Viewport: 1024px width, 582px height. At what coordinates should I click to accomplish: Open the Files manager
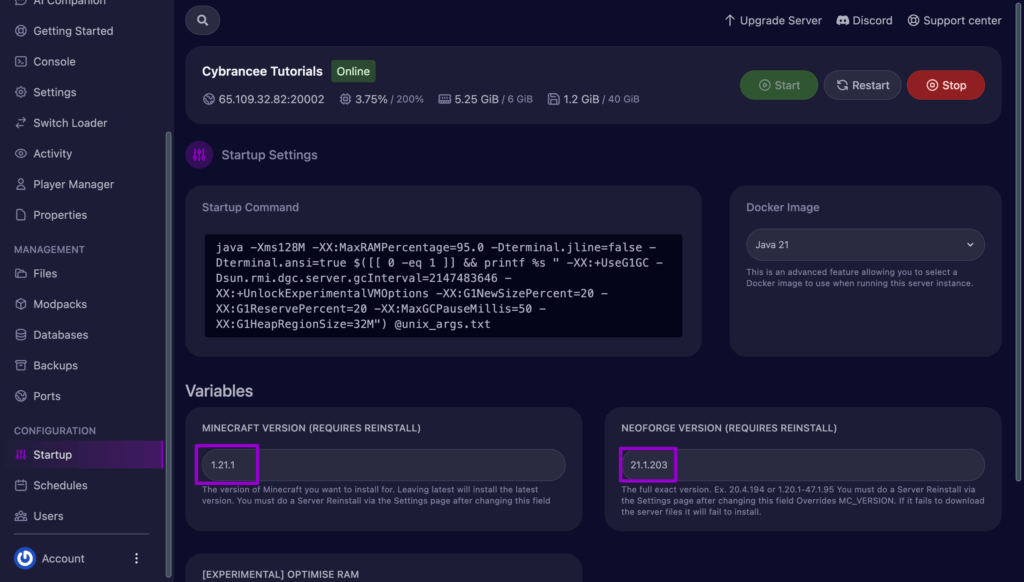(x=45, y=273)
